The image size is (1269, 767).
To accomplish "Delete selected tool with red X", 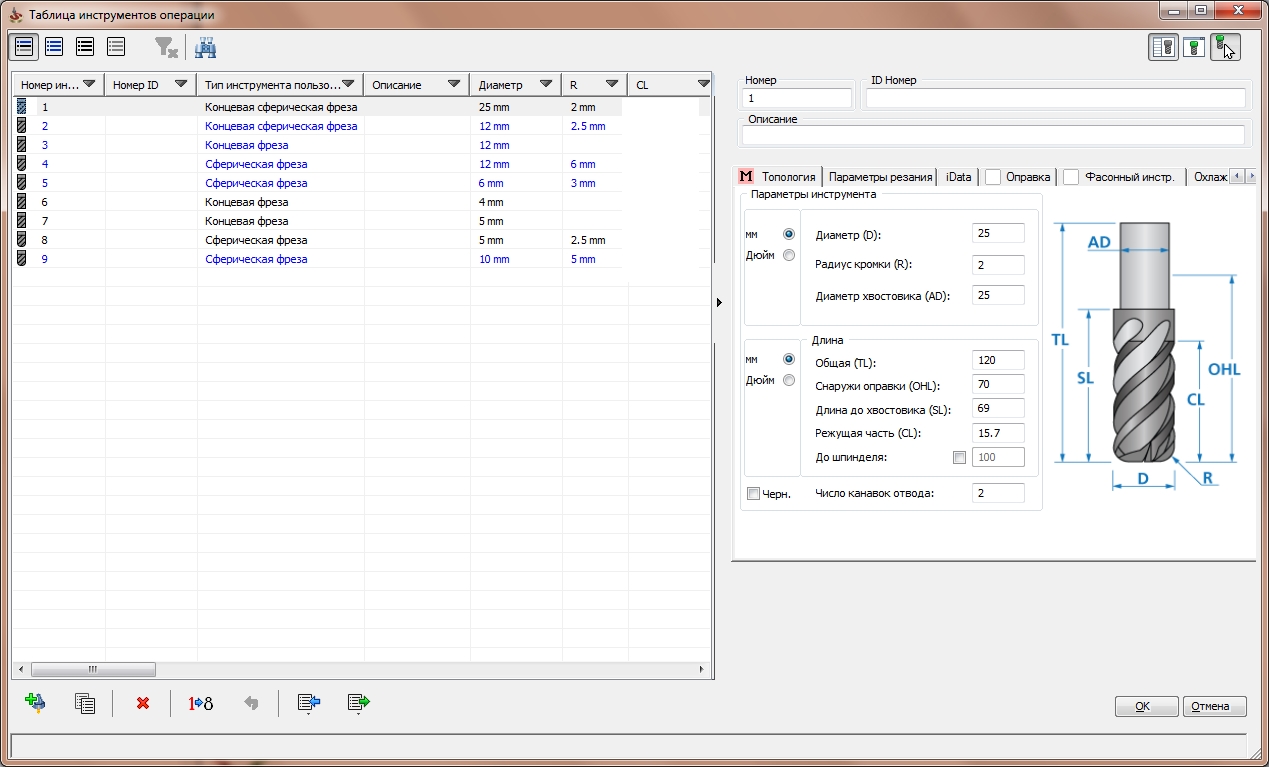I will [142, 703].
